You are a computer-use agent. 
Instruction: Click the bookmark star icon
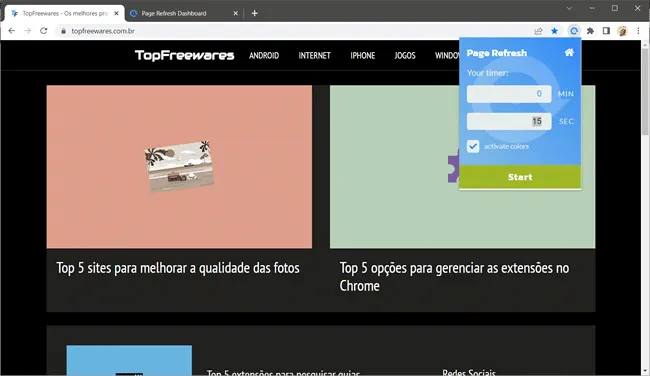(x=554, y=31)
